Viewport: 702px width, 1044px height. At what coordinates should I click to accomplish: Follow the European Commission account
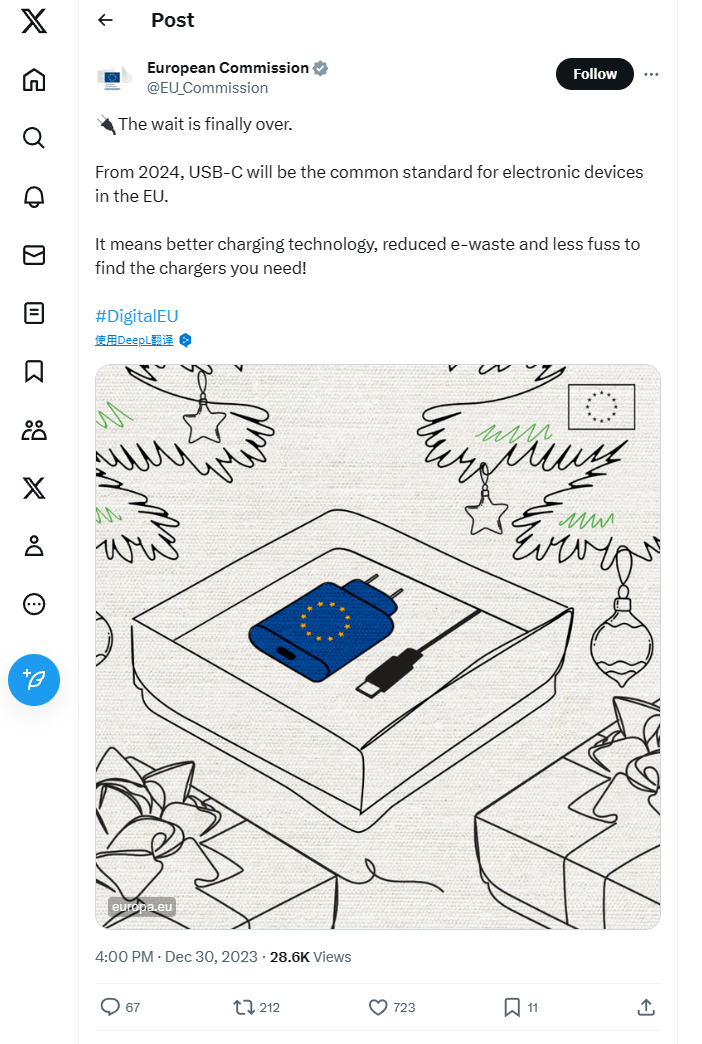pos(595,74)
